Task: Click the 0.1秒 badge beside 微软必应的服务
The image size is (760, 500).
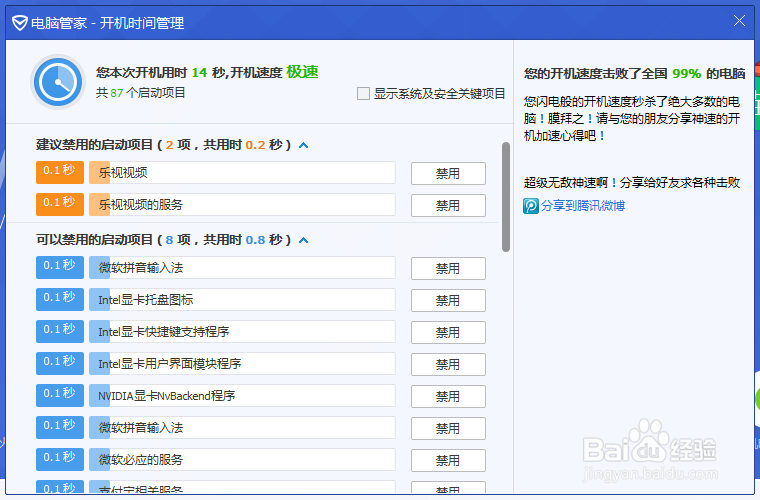Action: pyautogui.click(x=60, y=459)
